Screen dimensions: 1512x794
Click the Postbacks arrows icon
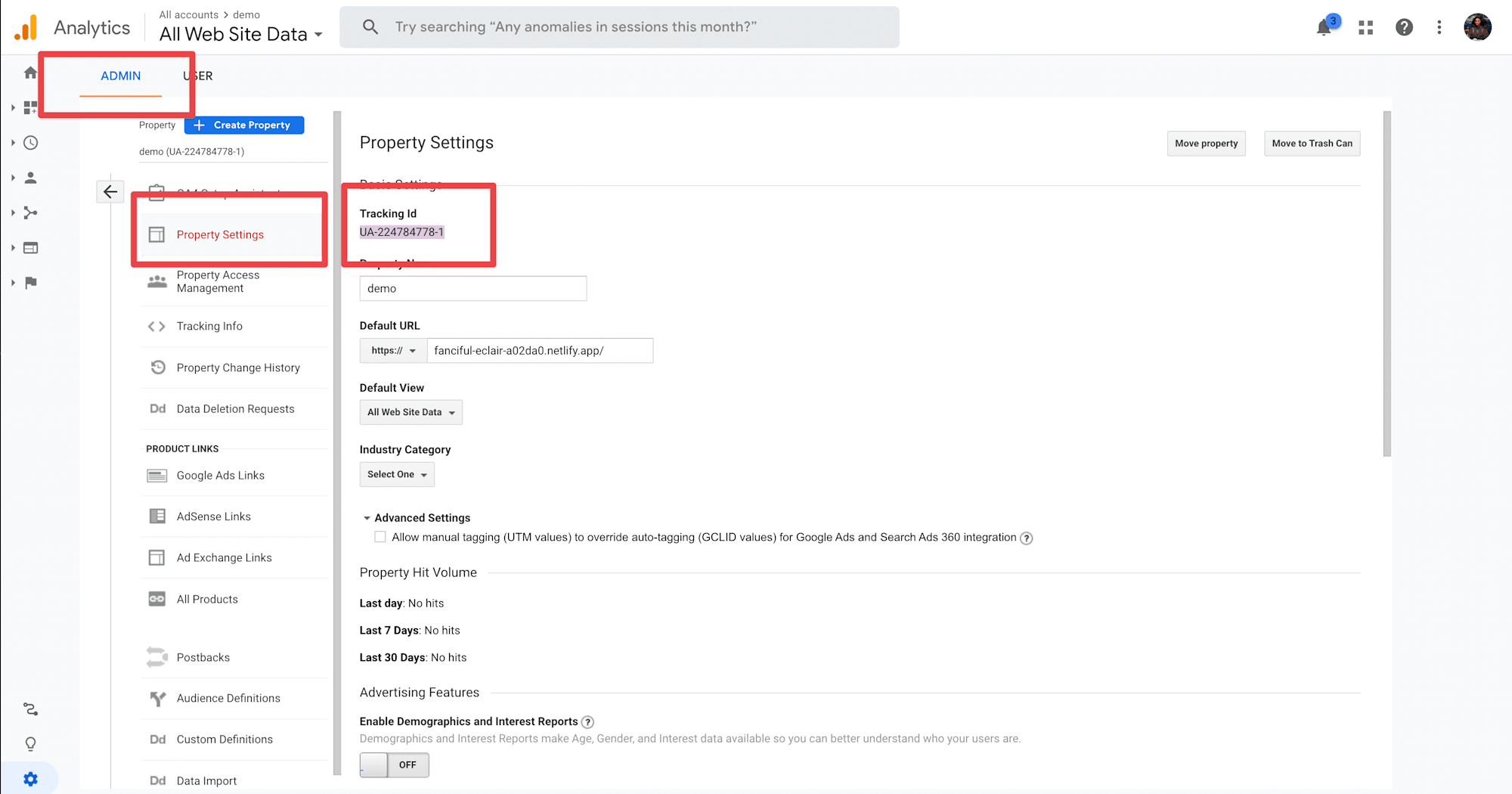coord(156,657)
